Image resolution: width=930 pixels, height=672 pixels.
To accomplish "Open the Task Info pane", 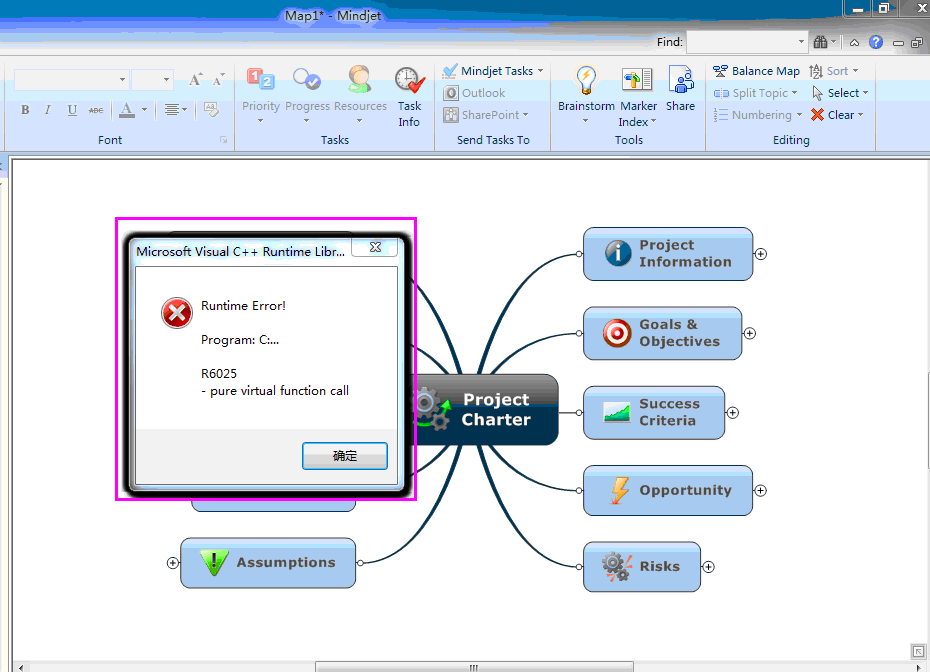I will click(409, 97).
